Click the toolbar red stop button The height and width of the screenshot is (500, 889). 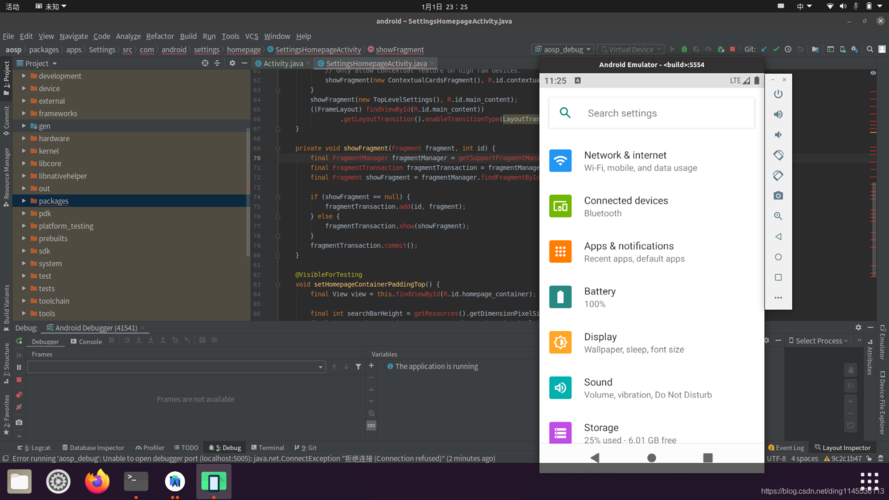732,49
